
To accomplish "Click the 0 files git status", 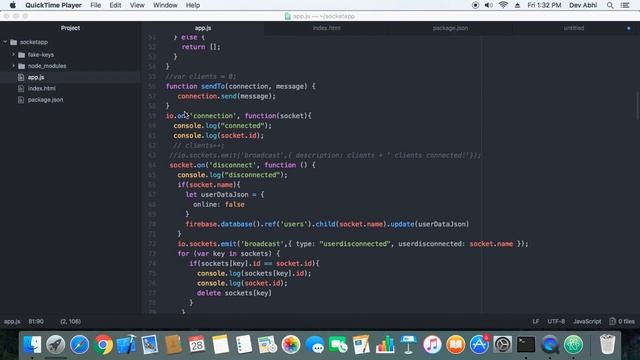I will click(x=622, y=322).
